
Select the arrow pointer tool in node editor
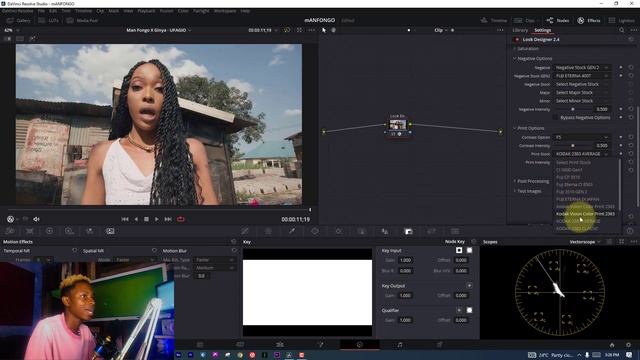324,30
